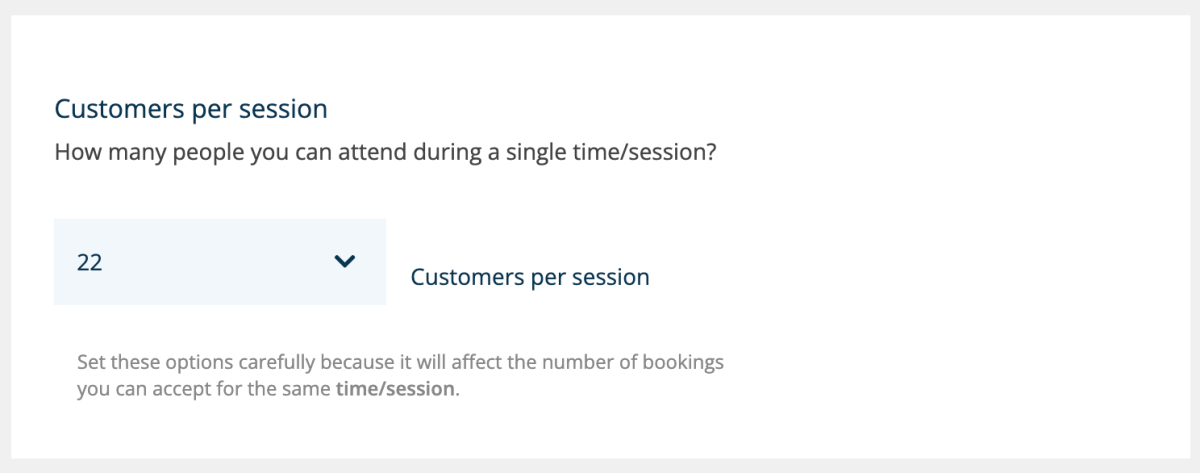
Task: Click 'single time/session?' in the question
Action: [631, 155]
